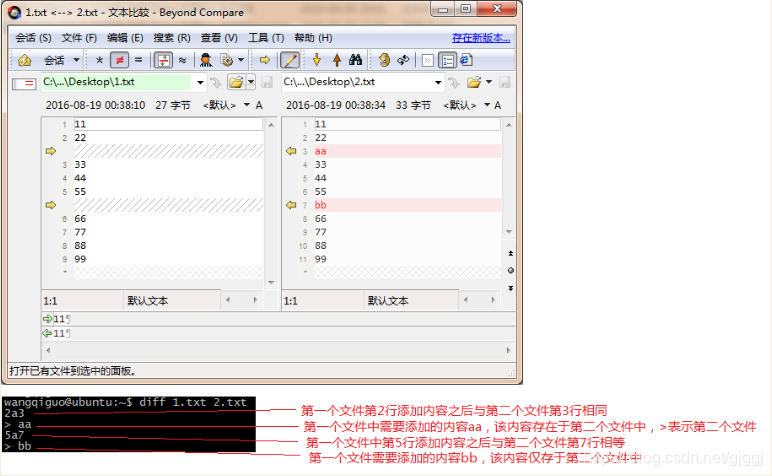The image size is (772, 476).
Task: Jump to Previous Difference up arrow
Action: 337,60
